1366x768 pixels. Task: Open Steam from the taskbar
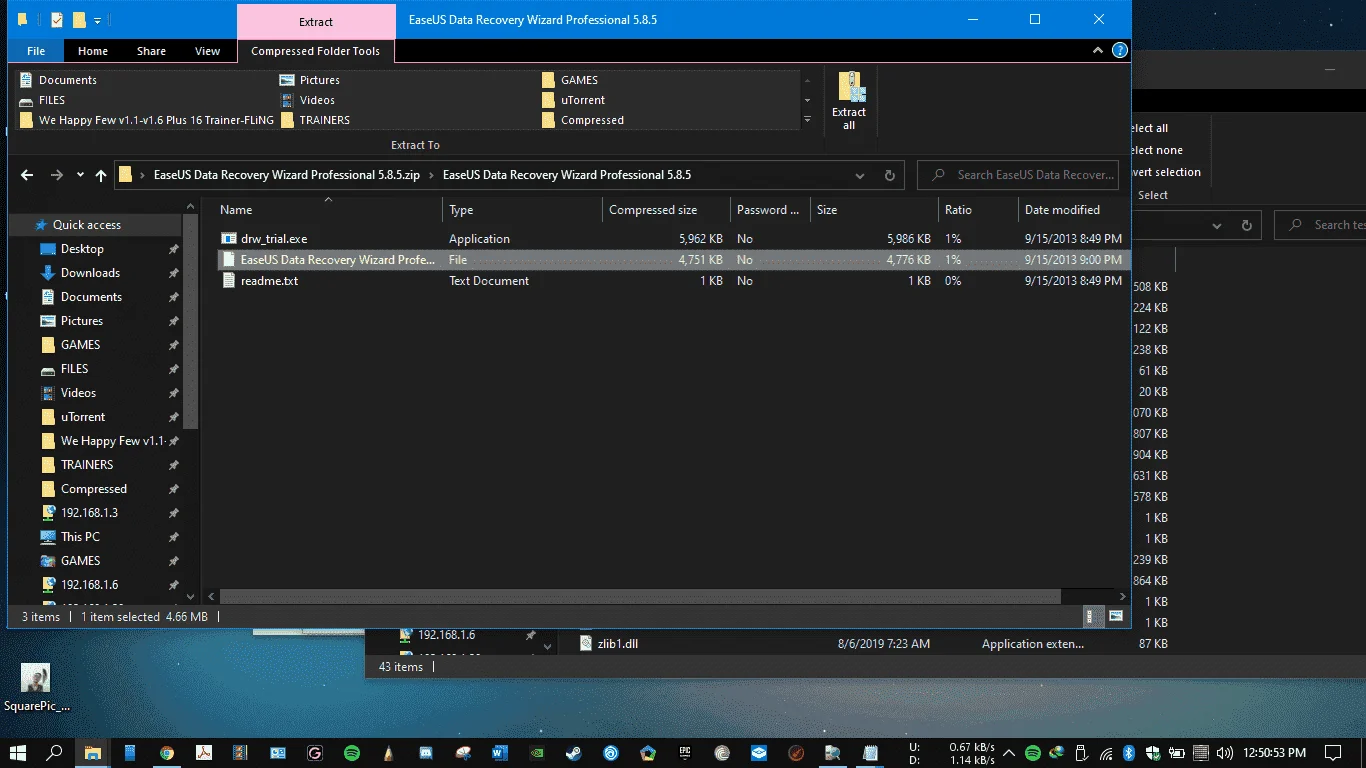574,752
